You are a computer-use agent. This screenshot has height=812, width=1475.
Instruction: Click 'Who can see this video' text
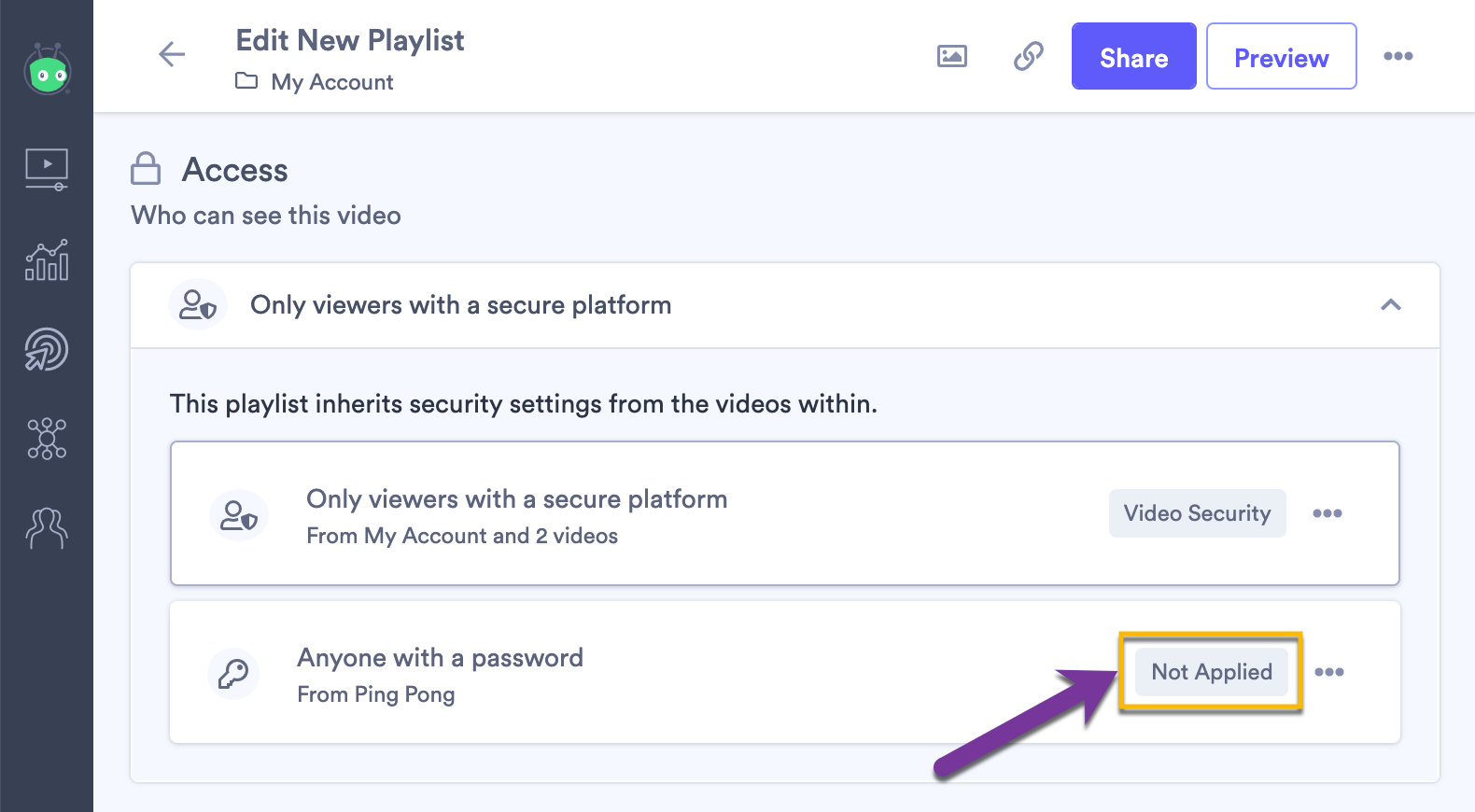(x=266, y=216)
